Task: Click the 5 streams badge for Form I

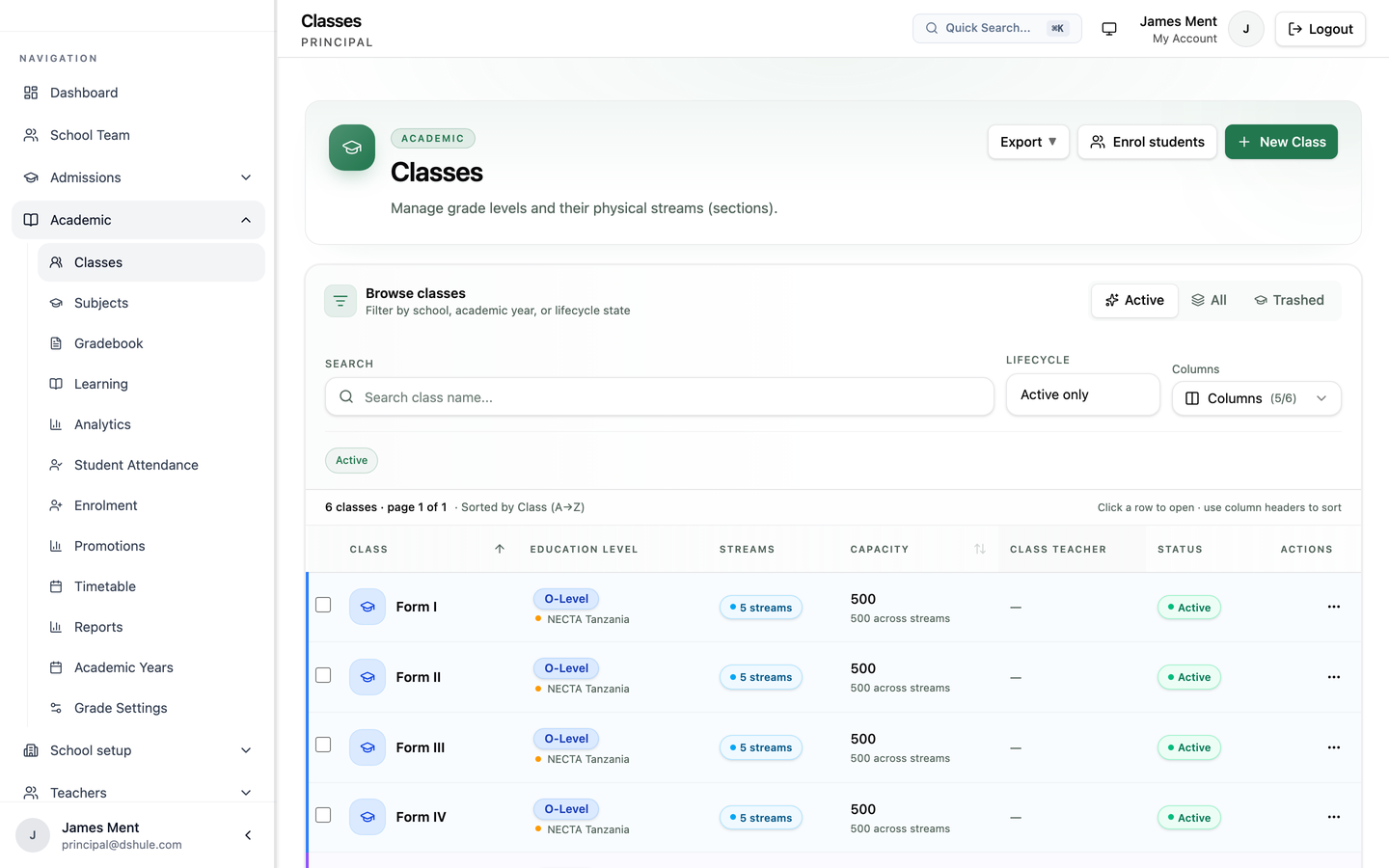Action: click(761, 608)
